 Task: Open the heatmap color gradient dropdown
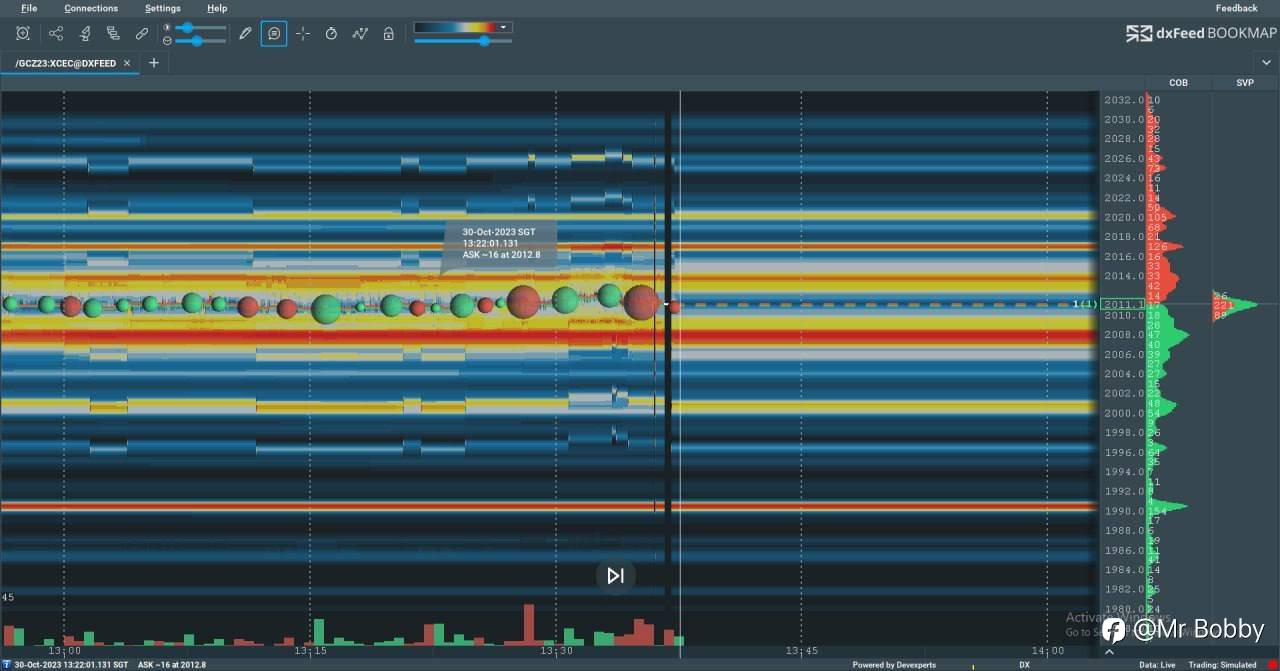coord(504,27)
